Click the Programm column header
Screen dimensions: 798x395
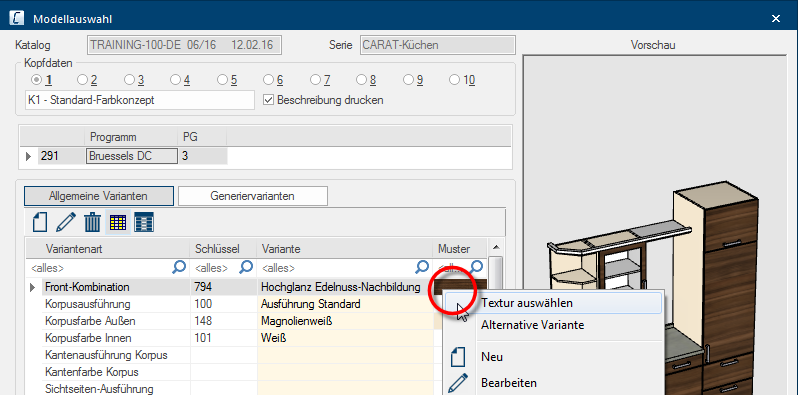point(131,137)
